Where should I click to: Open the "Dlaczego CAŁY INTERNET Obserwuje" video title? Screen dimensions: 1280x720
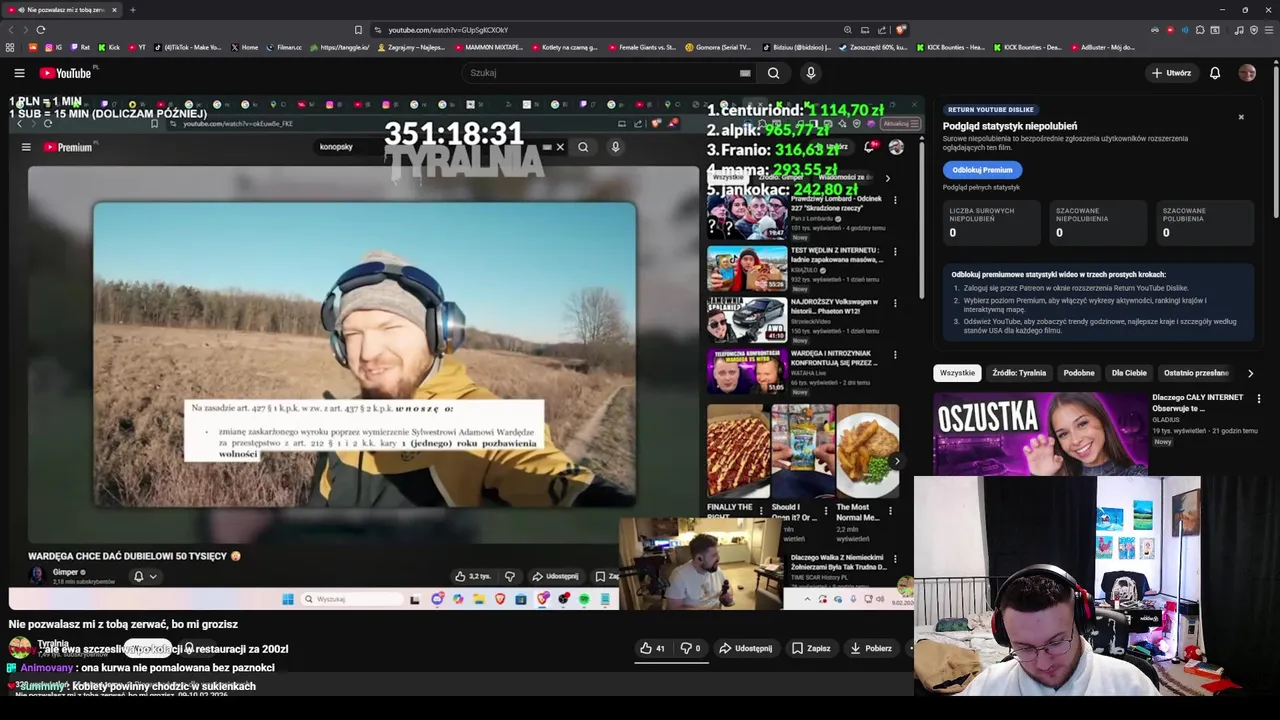click(x=1197, y=403)
